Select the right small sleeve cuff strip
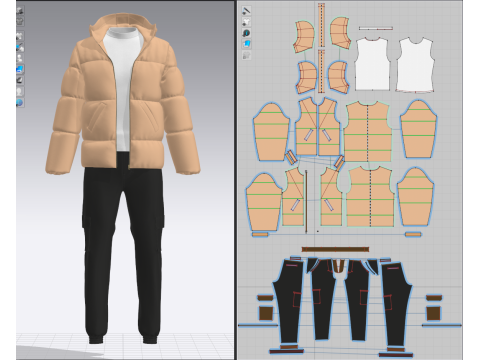 pyautogui.click(x=413, y=235)
